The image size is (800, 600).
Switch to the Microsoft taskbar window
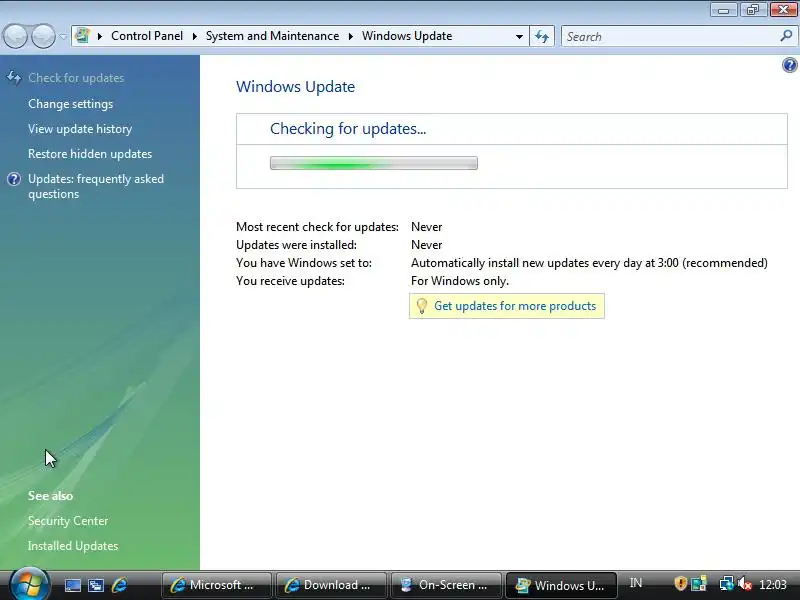[x=216, y=585]
